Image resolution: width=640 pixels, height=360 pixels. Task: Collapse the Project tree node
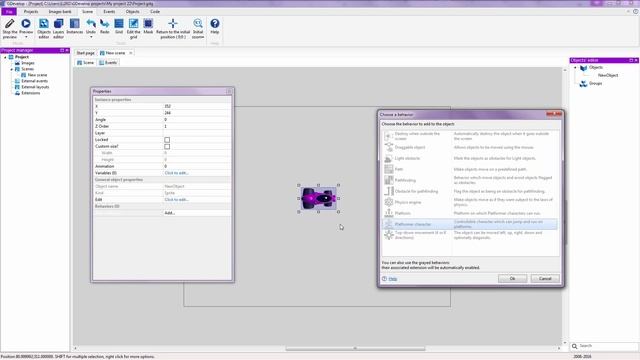[x=5, y=57]
